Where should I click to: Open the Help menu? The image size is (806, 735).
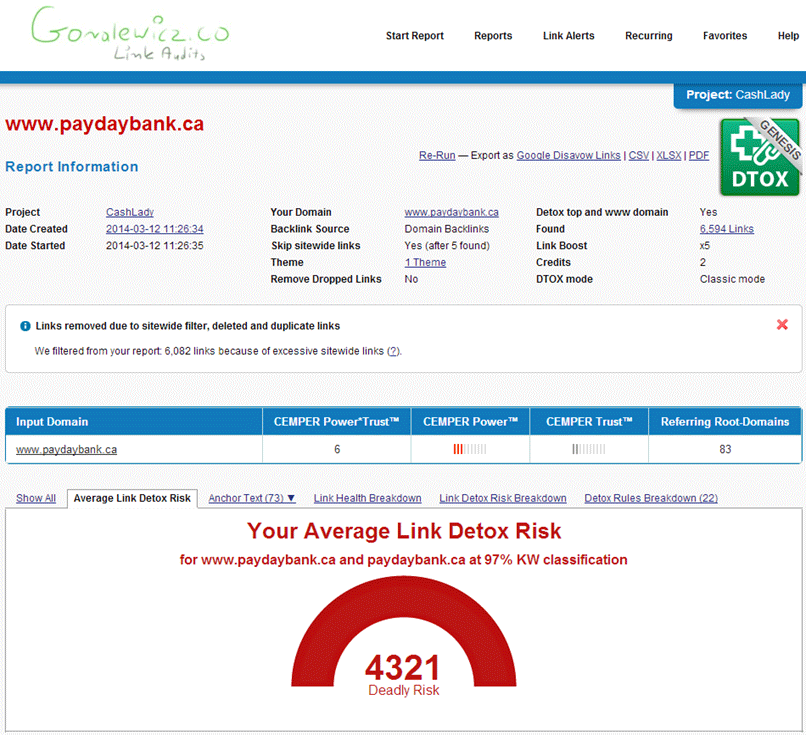(788, 35)
